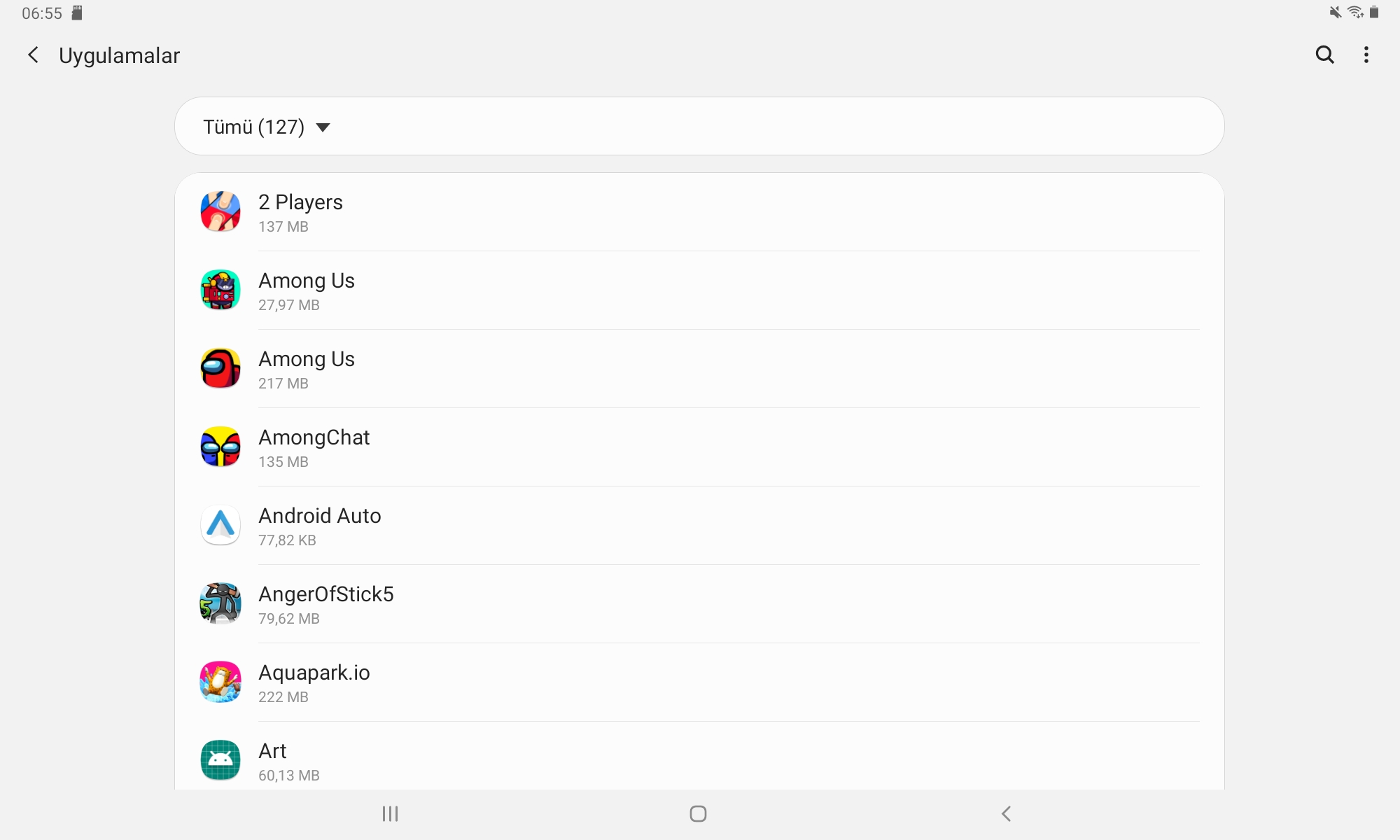Tap the Wi-Fi status icon

coord(1356,12)
